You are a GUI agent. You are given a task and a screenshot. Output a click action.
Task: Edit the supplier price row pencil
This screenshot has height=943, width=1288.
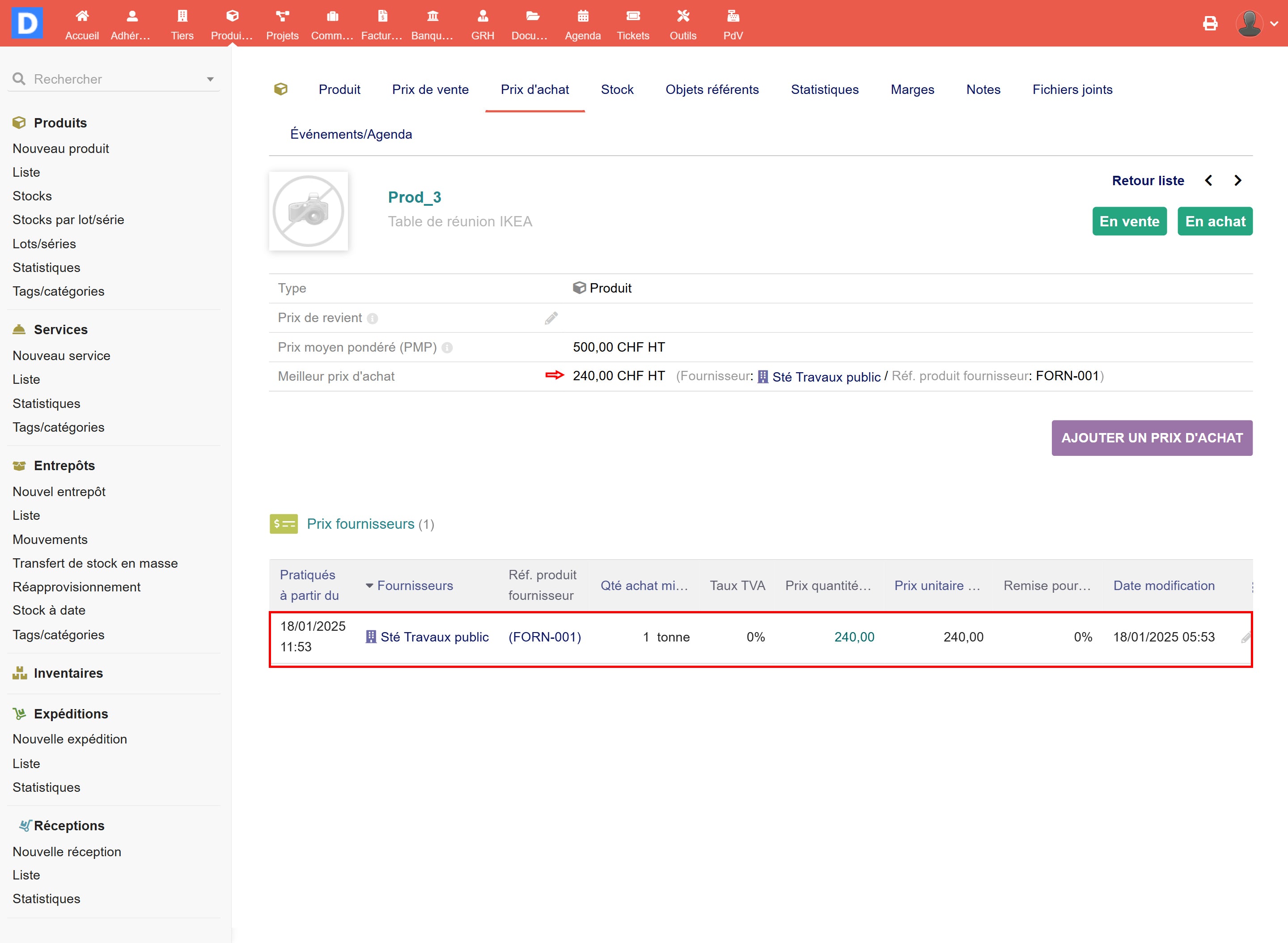(1245, 638)
